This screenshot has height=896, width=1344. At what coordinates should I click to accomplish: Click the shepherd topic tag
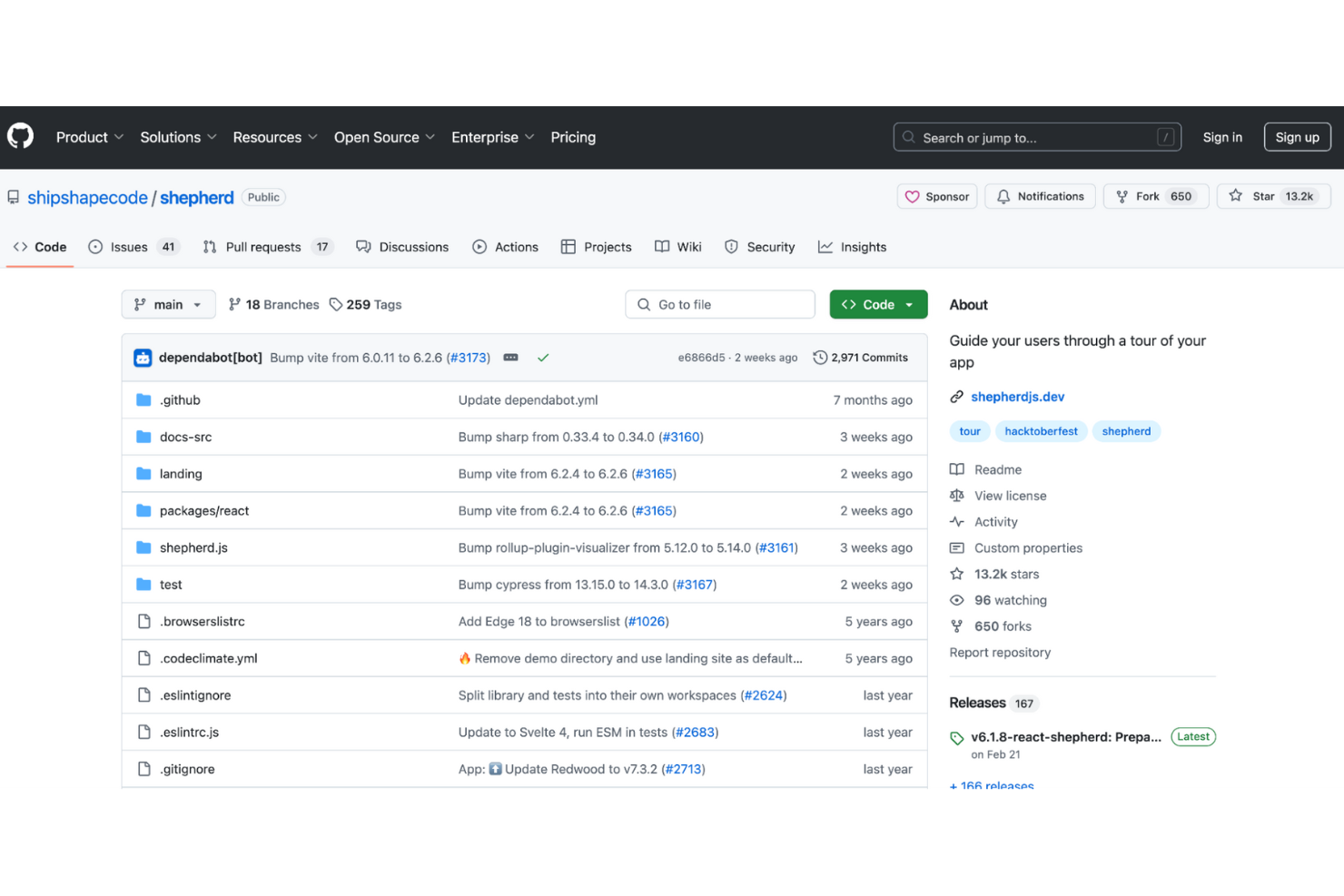click(x=1126, y=431)
